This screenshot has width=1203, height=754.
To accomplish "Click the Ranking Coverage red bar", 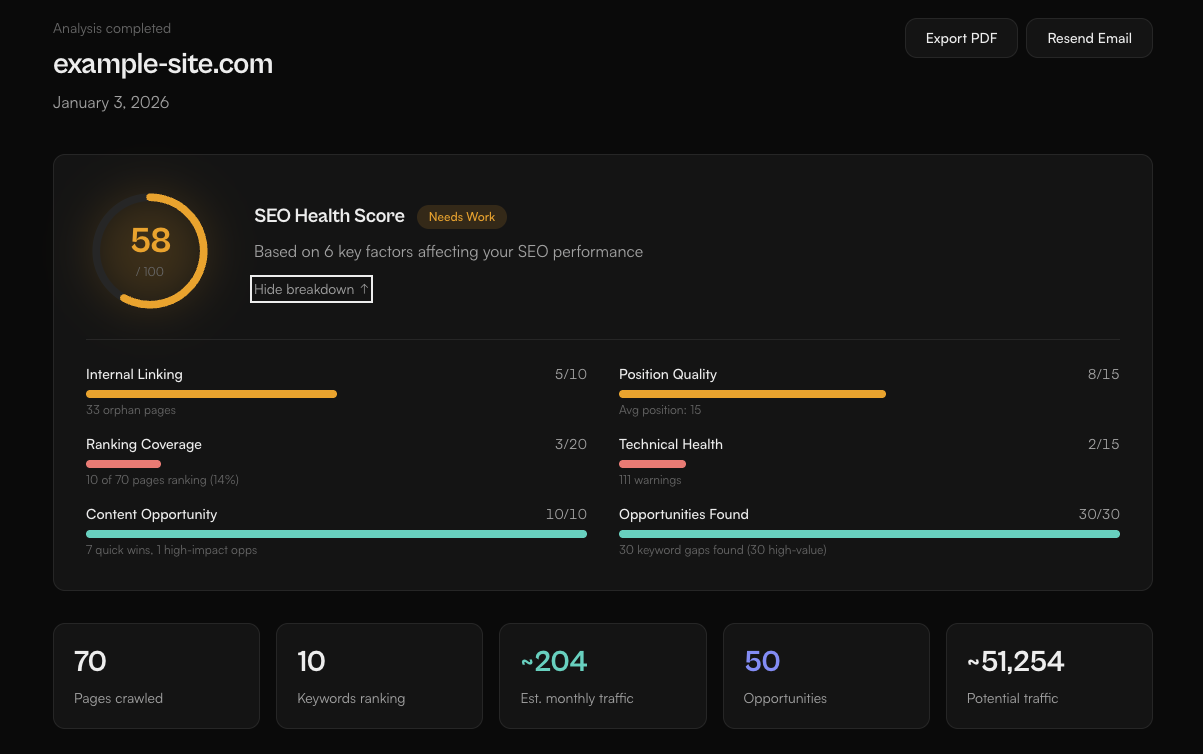I will click(x=123, y=464).
